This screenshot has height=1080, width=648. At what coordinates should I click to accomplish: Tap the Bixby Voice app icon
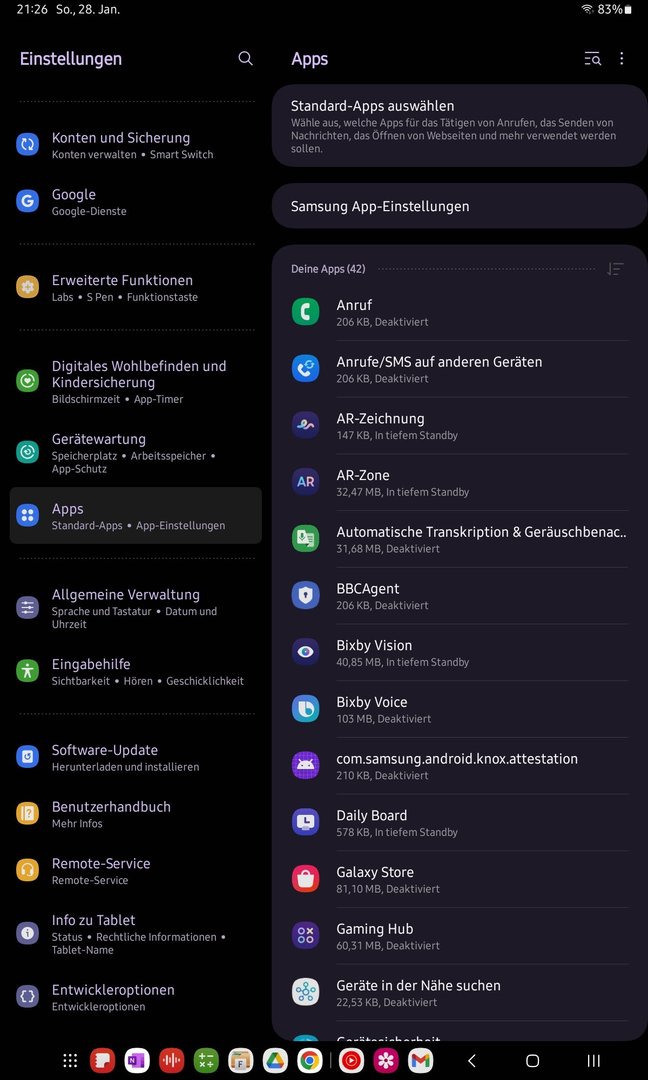tap(305, 709)
